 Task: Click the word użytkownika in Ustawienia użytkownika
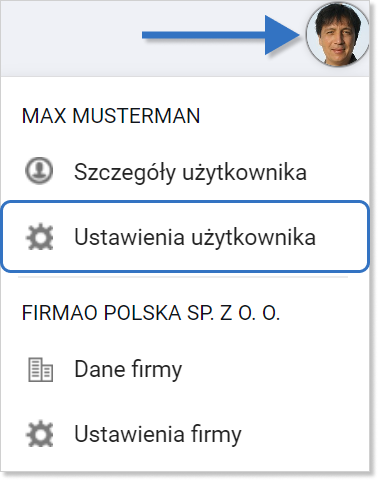click(x=254, y=238)
